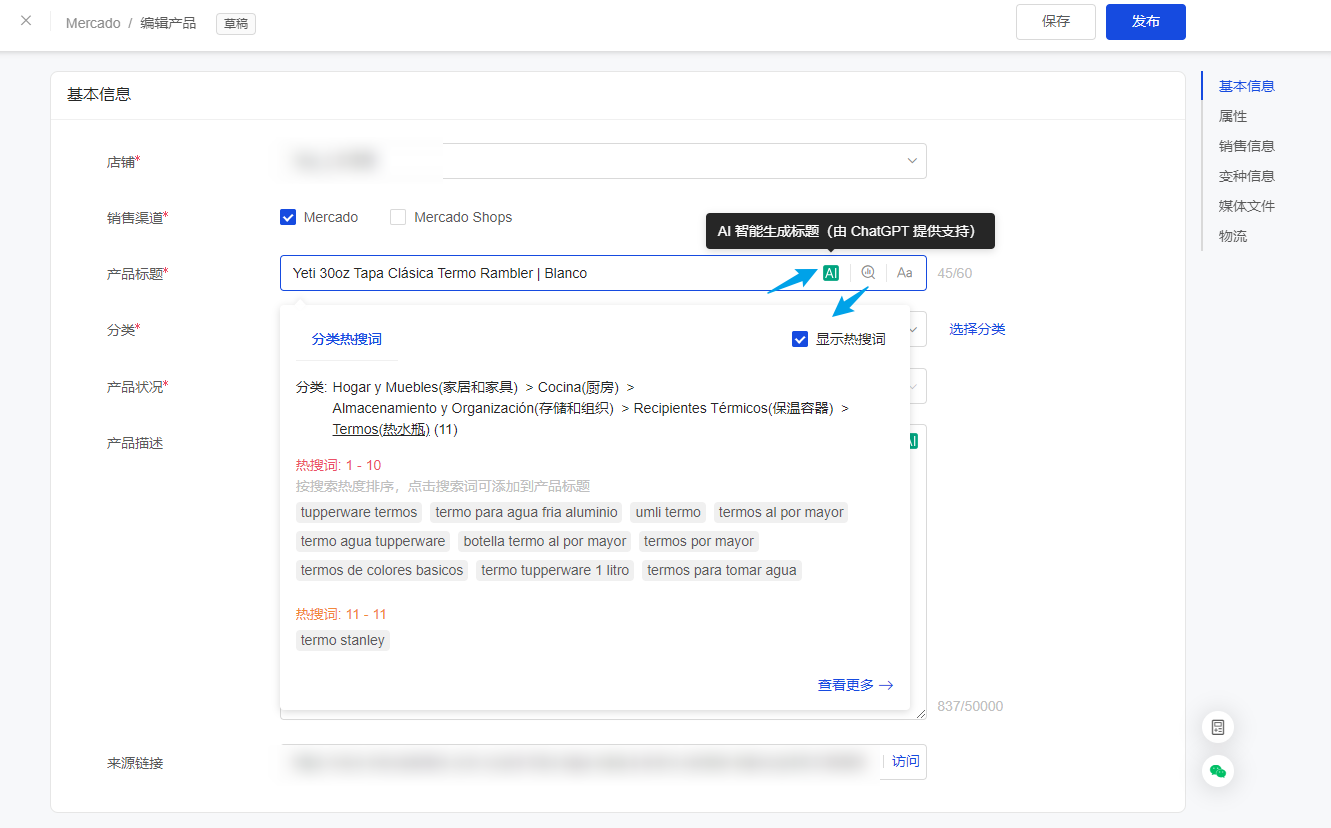The image size is (1331, 828).
Task: Jump to 属性 section in sidebar
Action: (x=1233, y=116)
